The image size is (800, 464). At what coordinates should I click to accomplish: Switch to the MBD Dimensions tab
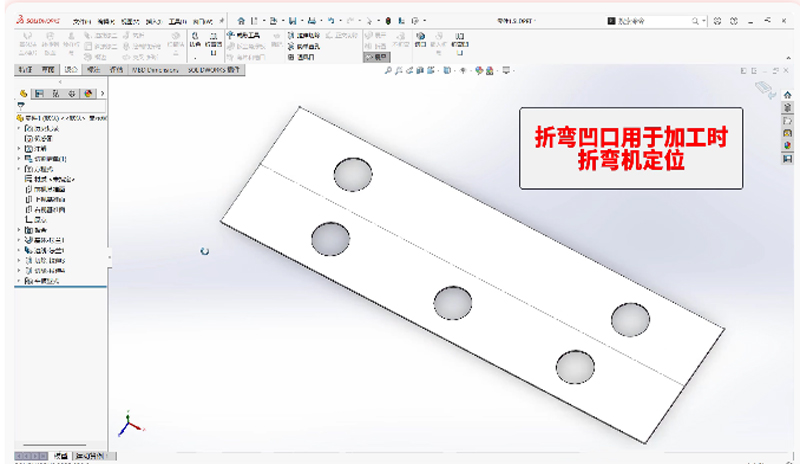pyautogui.click(x=155, y=70)
